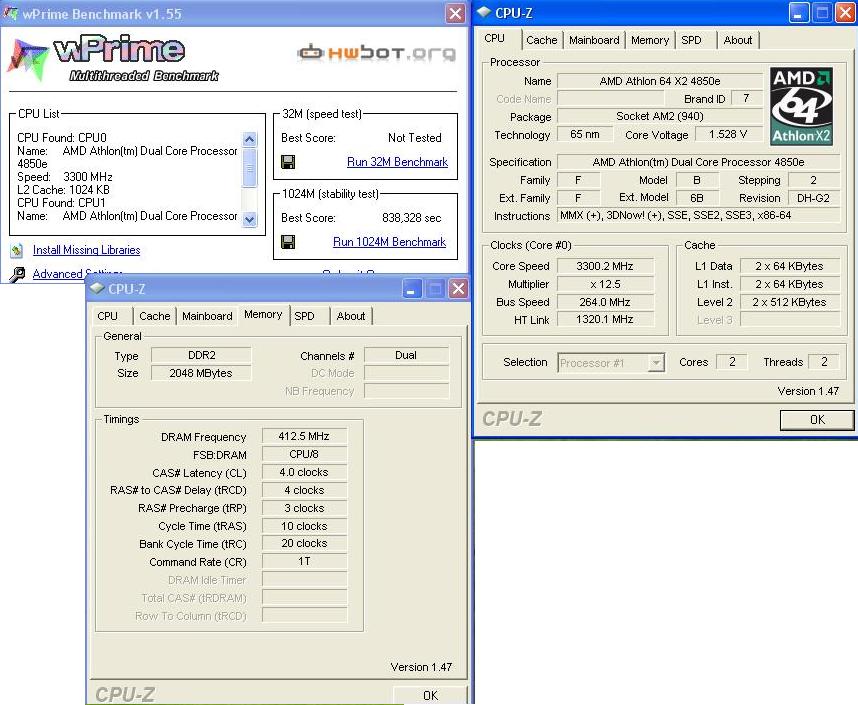The height and width of the screenshot is (705, 858).
Task: Click the CPU-Z processor window title icon
Action: click(484, 12)
